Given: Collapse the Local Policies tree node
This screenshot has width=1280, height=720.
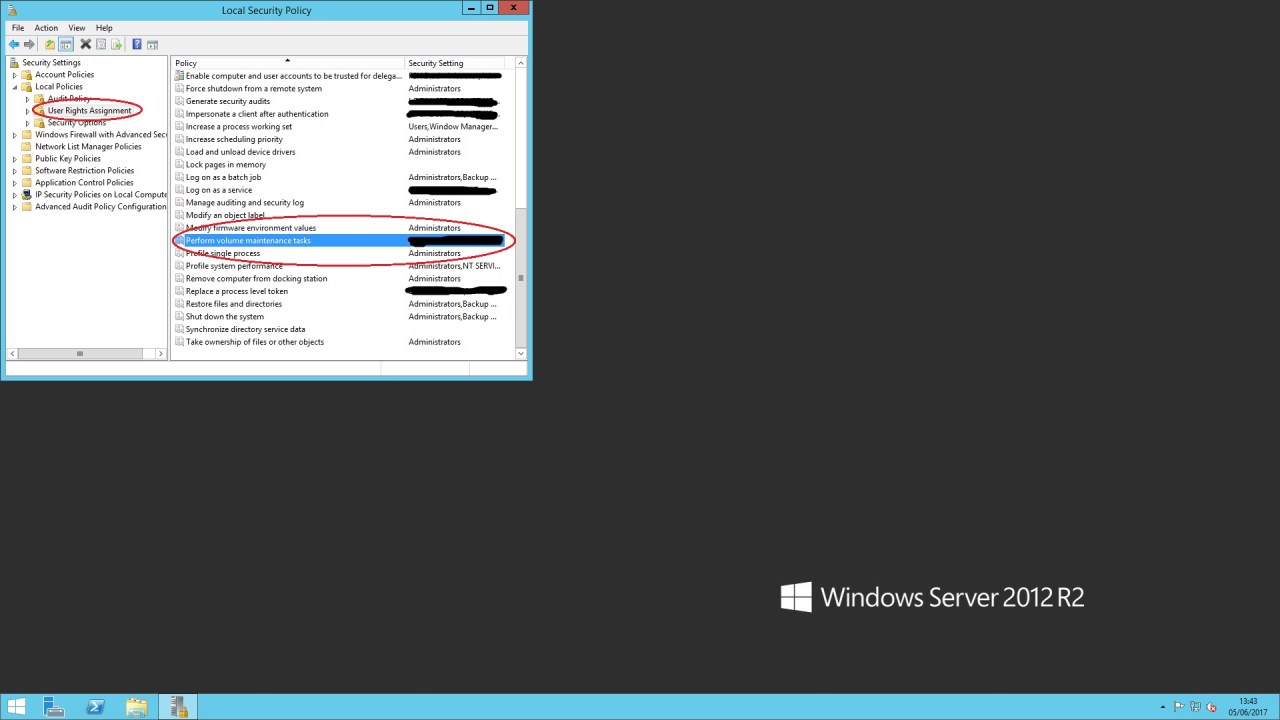Looking at the screenshot, I should (x=15, y=87).
